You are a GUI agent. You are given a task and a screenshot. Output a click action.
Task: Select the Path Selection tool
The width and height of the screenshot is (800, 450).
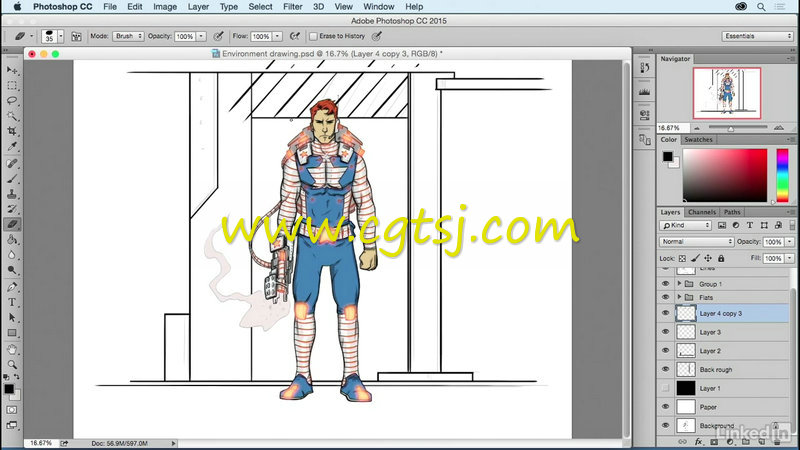tap(12, 317)
